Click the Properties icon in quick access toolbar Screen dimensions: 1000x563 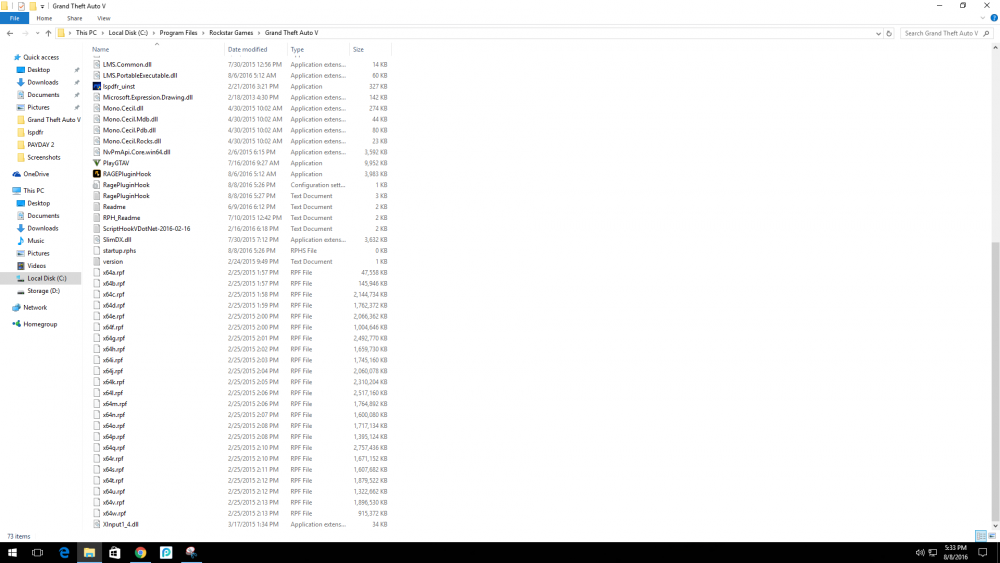[x=21, y=6]
